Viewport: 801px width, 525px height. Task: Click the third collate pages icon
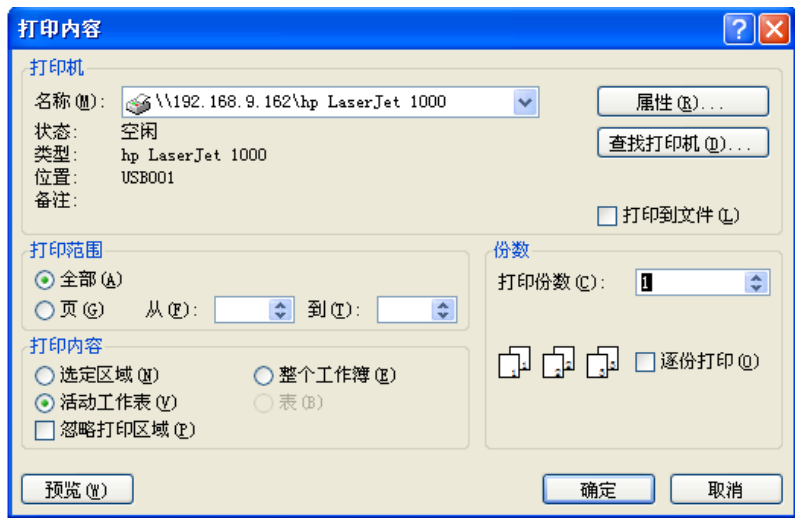[602, 363]
